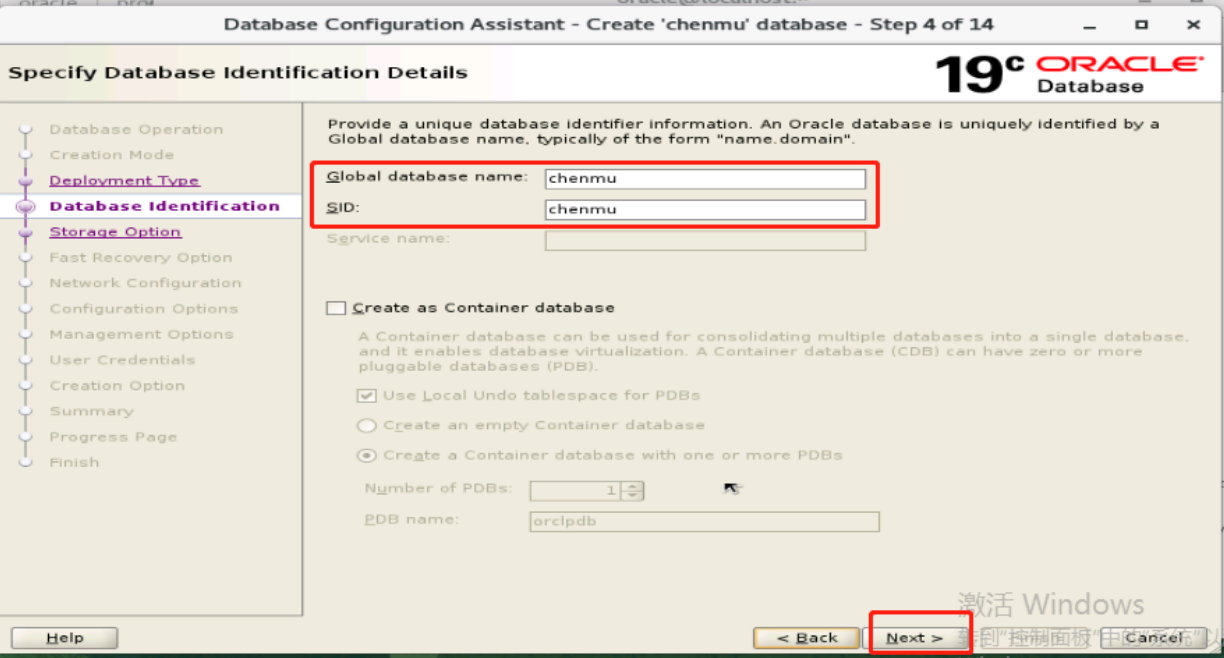Click the Number of PDBs spinner field
This screenshot has width=1224, height=658.
click(586, 491)
